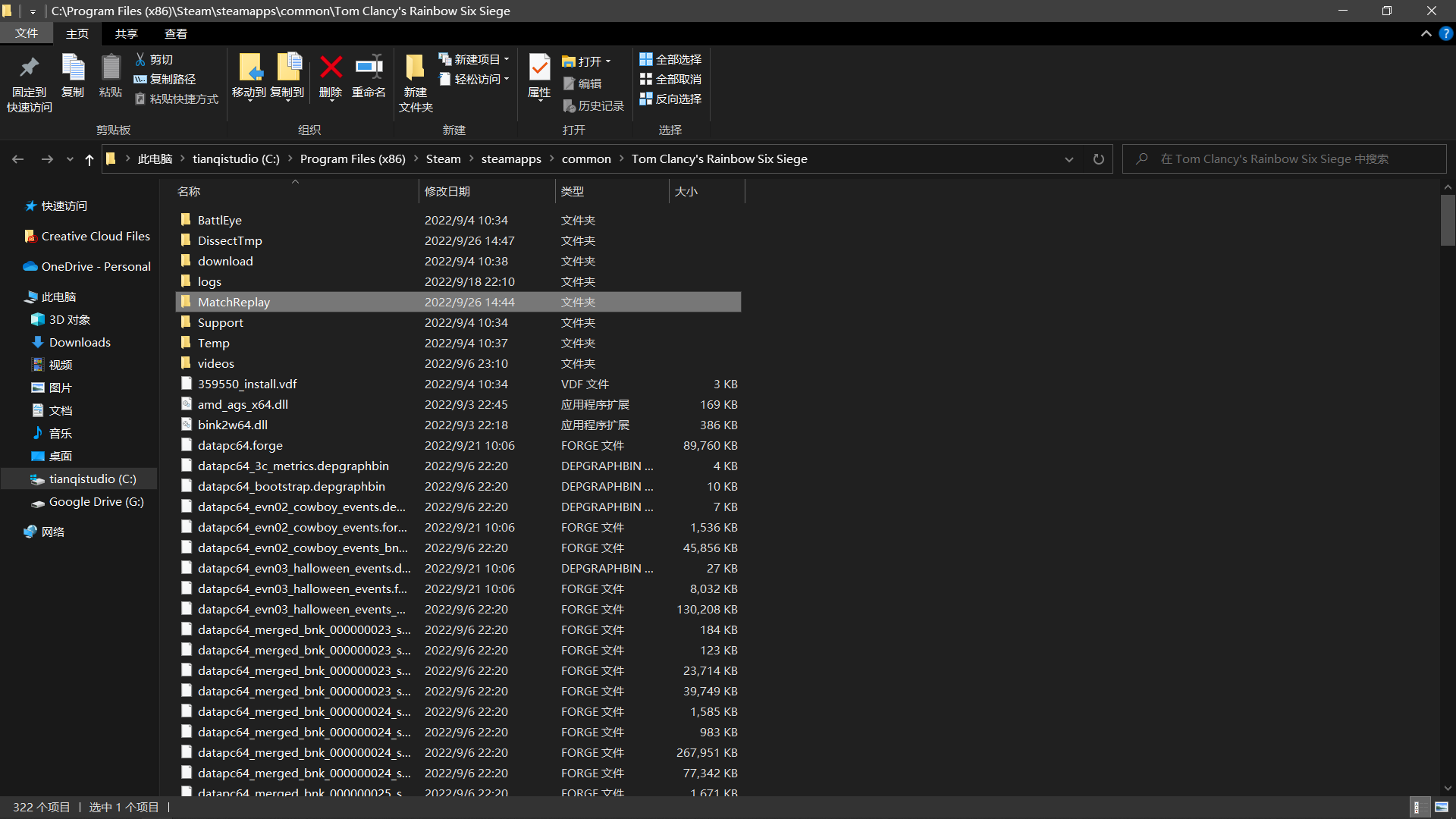
Task: Click chevron after Steam in breadcrumb
Action: (471, 158)
